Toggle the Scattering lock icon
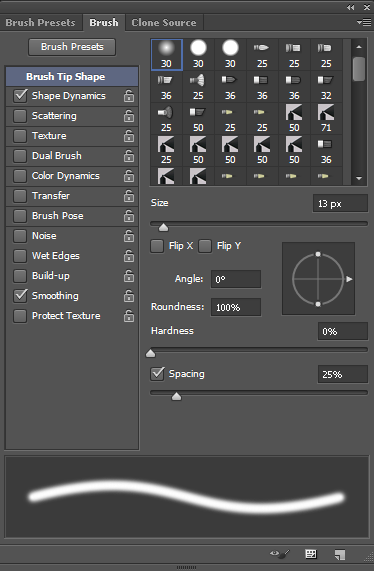The image size is (374, 571). pyautogui.click(x=129, y=116)
